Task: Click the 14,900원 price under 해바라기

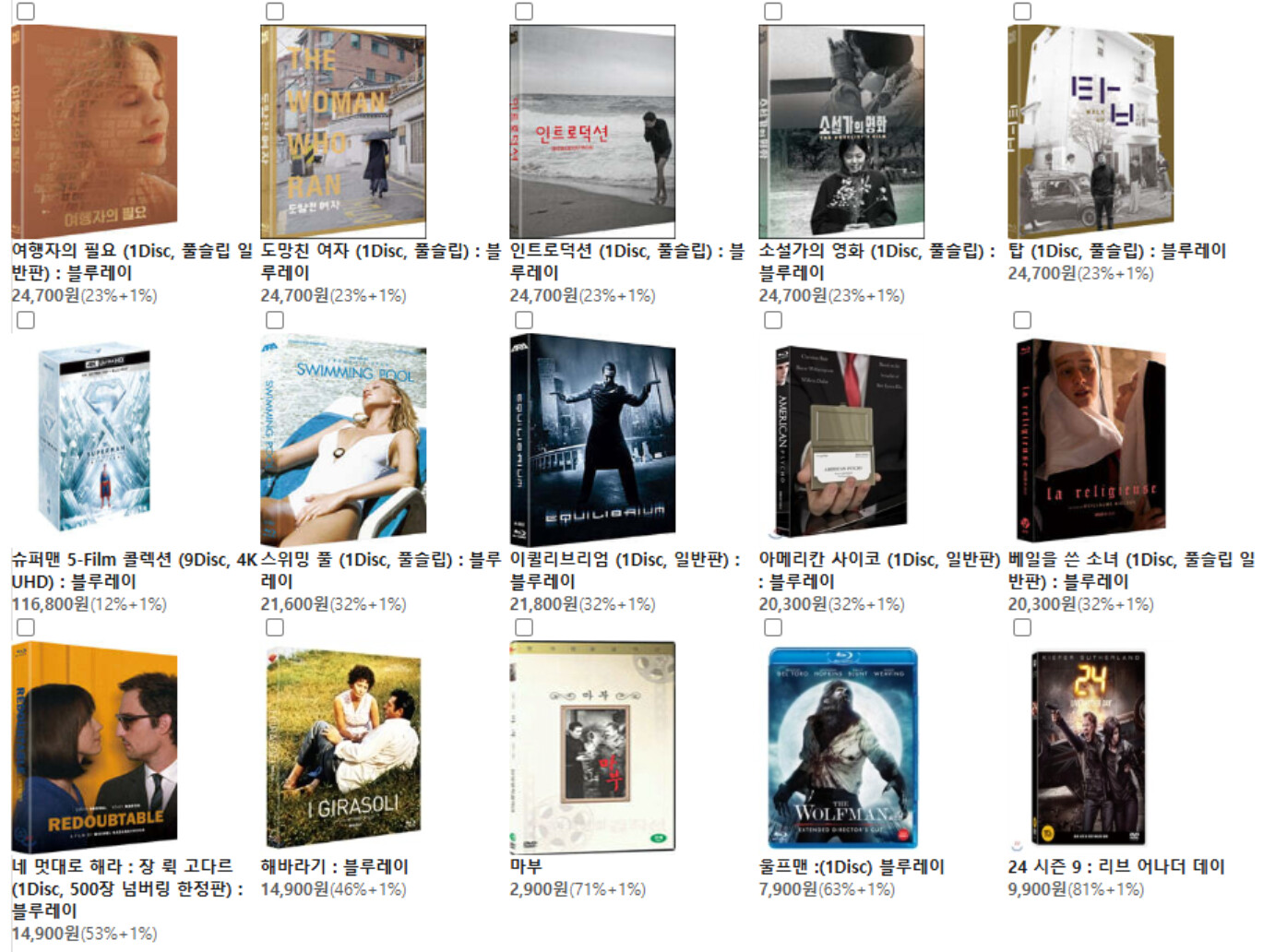Action: pyautogui.click(x=294, y=889)
